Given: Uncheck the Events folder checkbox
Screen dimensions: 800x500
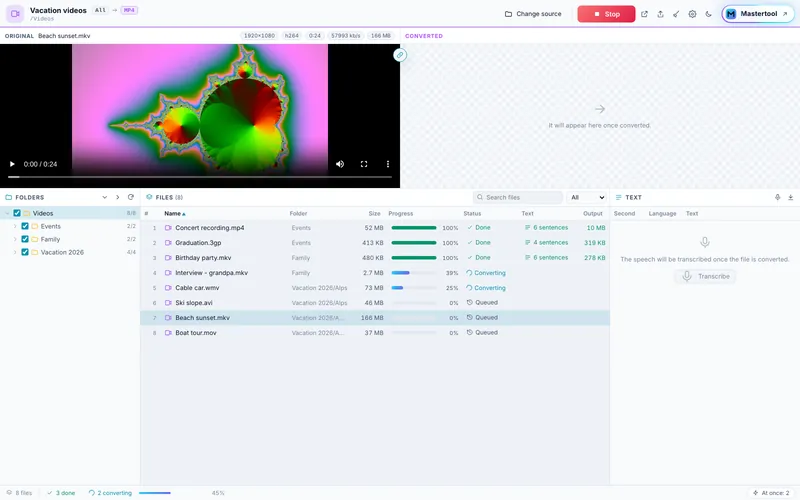Looking at the screenshot, I should [x=24, y=226].
